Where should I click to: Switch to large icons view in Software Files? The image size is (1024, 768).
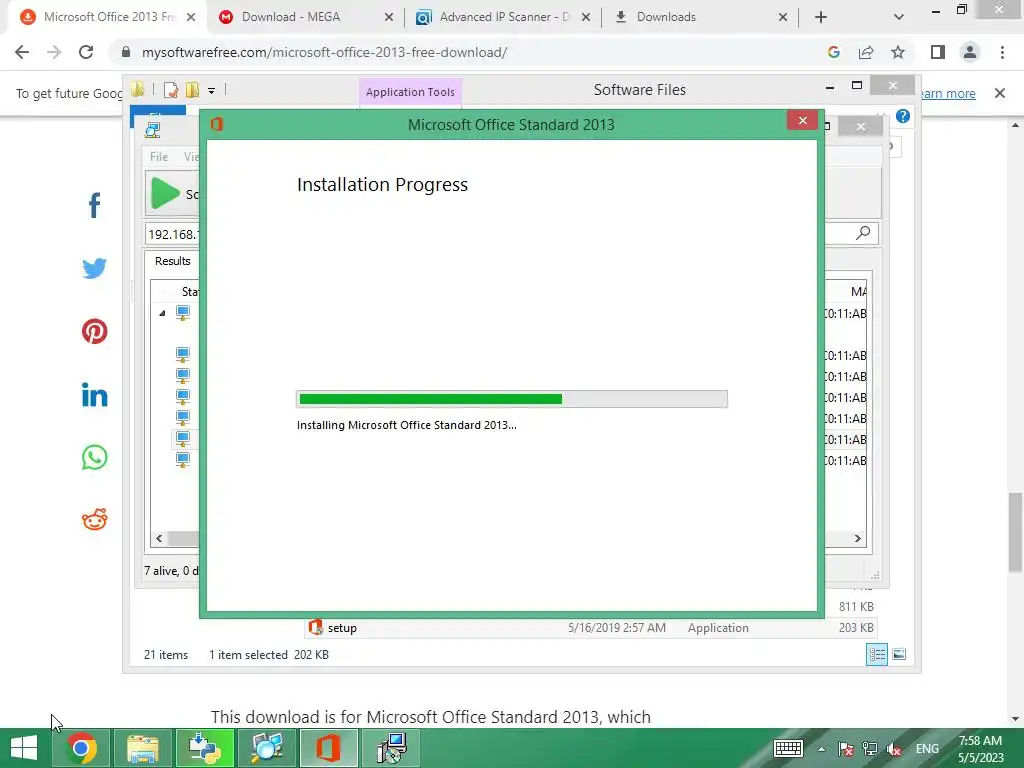point(899,654)
